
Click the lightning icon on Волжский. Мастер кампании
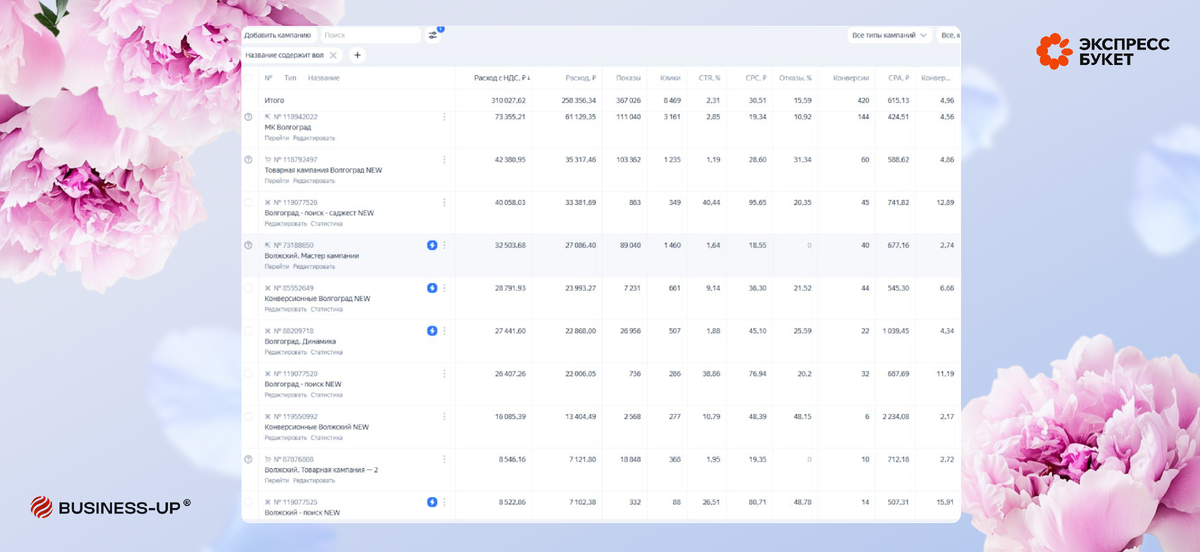click(x=432, y=245)
